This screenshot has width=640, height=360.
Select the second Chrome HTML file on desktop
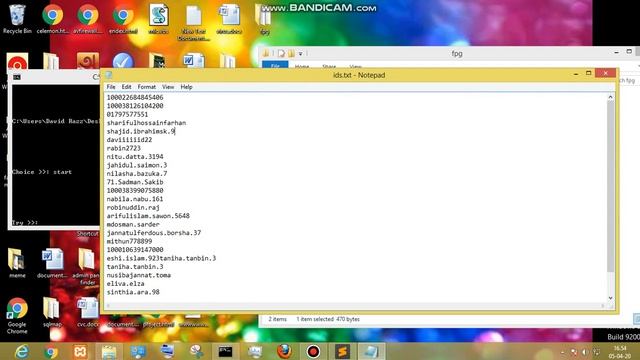(87, 19)
